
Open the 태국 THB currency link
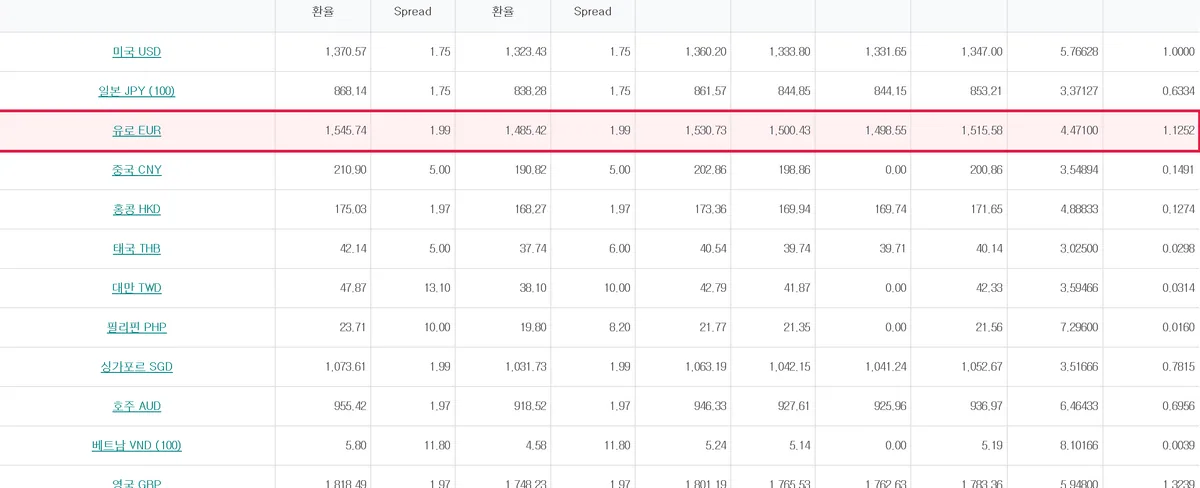tap(137, 248)
